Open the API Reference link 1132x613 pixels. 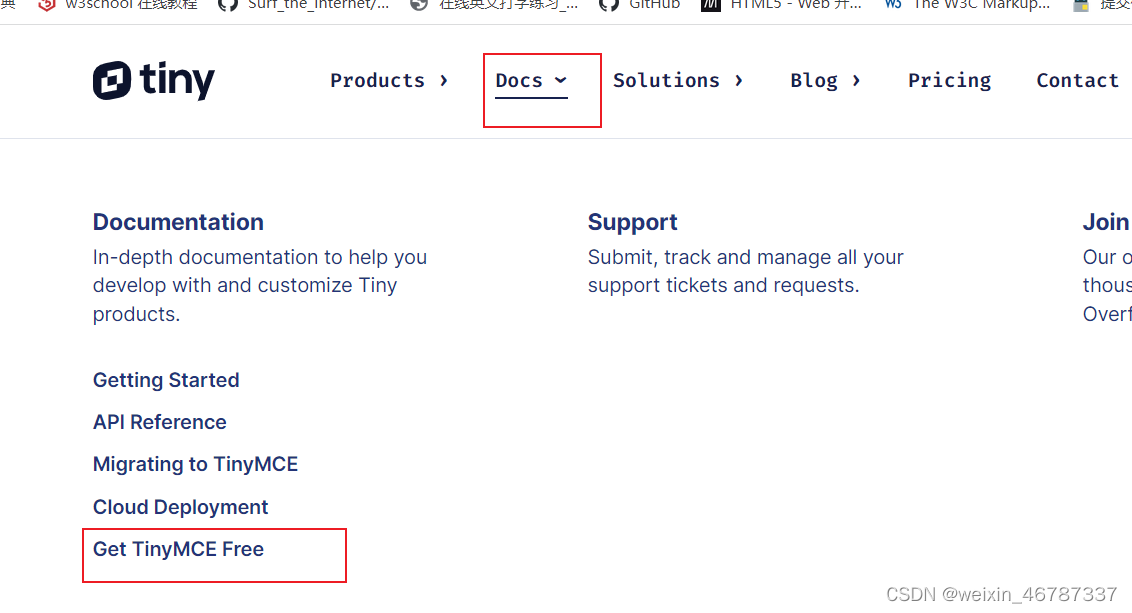click(x=160, y=422)
